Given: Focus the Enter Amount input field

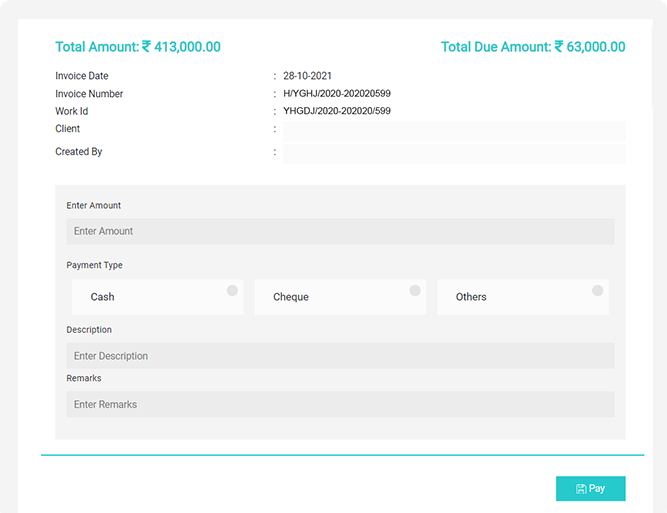Looking at the screenshot, I should click(x=340, y=231).
